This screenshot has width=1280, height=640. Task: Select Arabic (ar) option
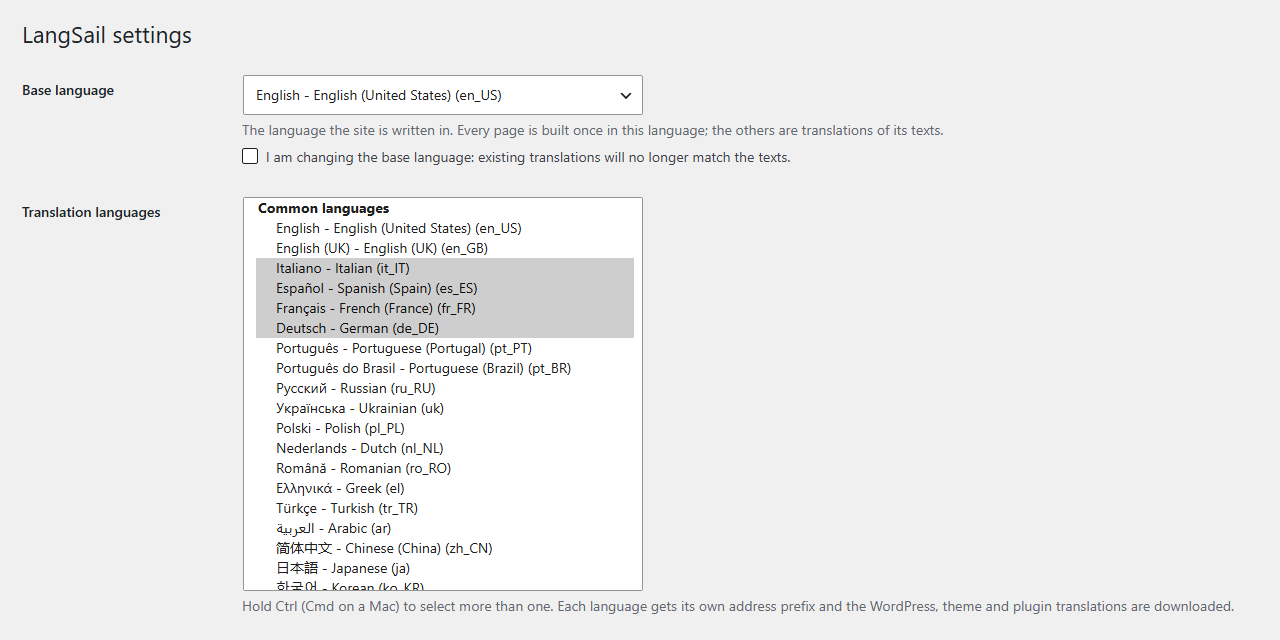point(445,528)
